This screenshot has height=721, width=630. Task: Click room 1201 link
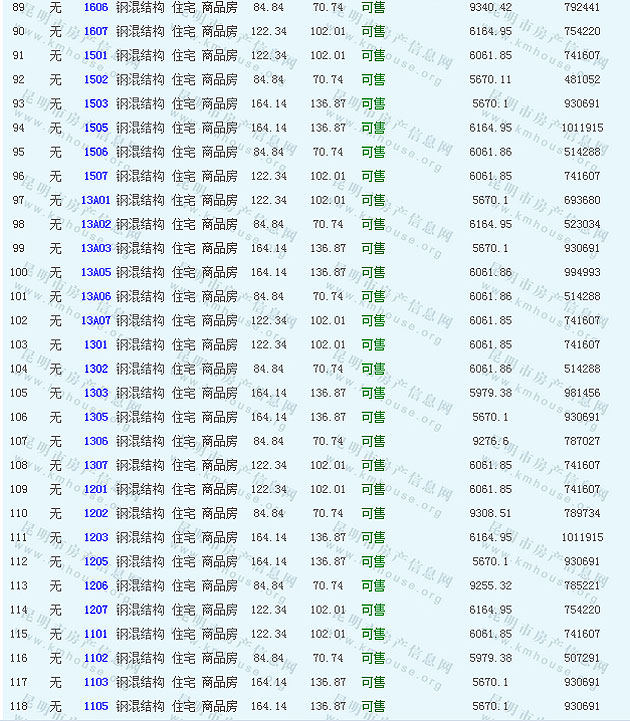[x=96, y=489]
